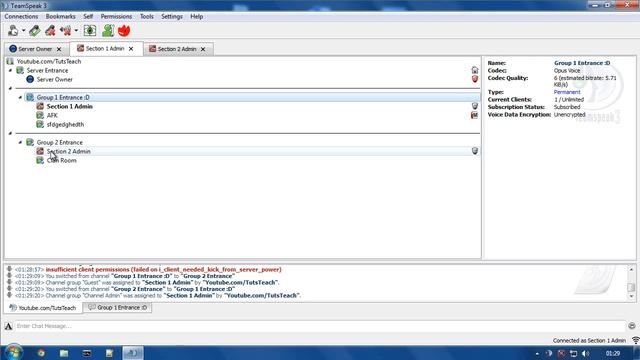Image resolution: width=640 pixels, height=360 pixels.
Task: Click the person-with-clock toolbar icon
Action: pos(13,31)
